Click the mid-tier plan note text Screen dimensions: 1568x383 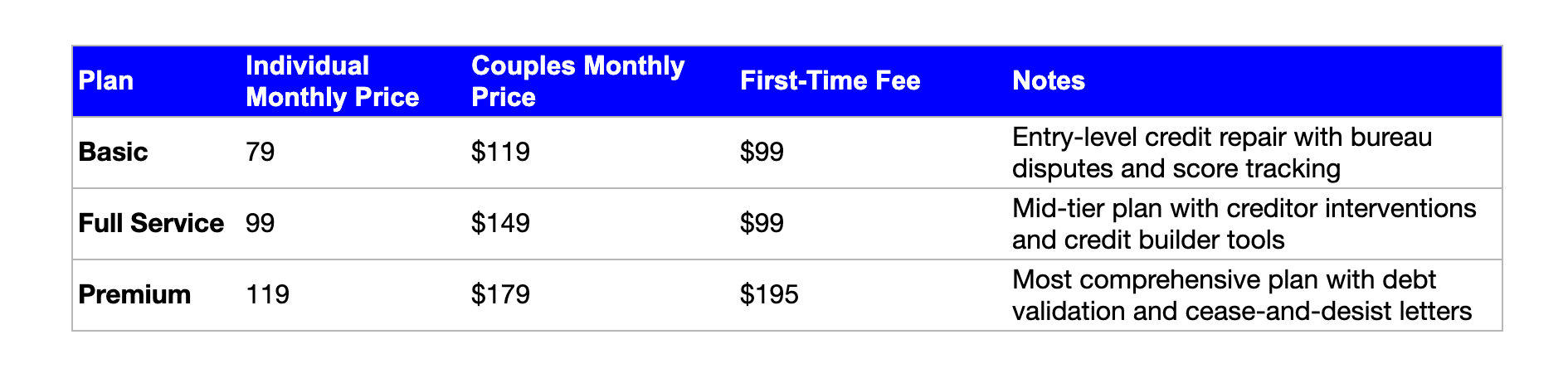[1243, 224]
